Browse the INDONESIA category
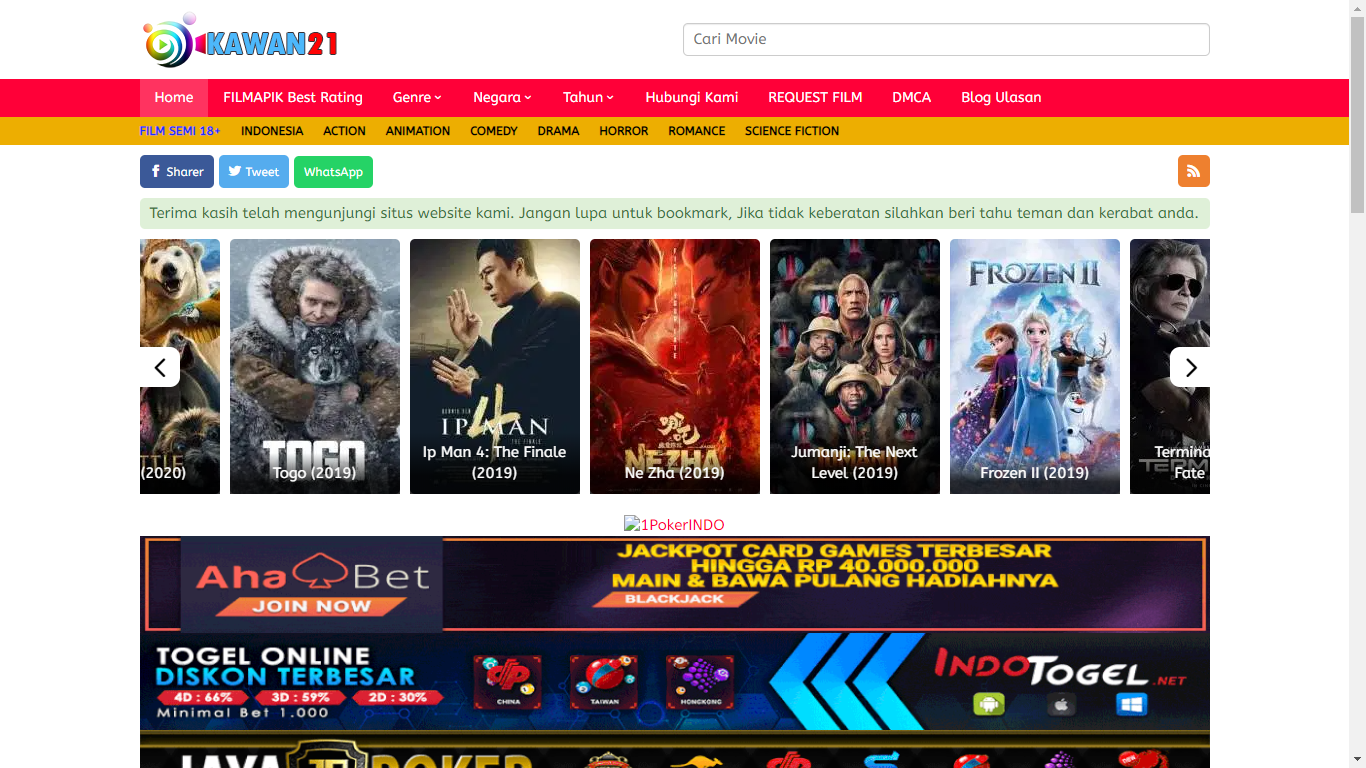The image size is (1366, 768). (272, 131)
